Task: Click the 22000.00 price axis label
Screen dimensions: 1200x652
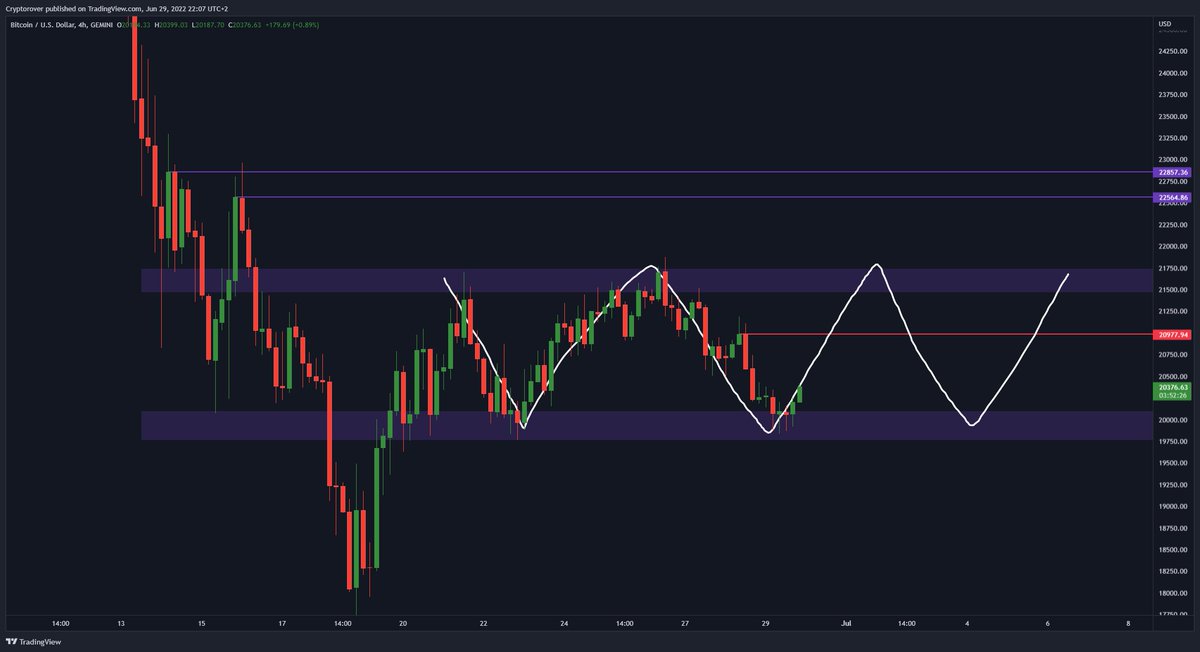Action: click(1172, 246)
